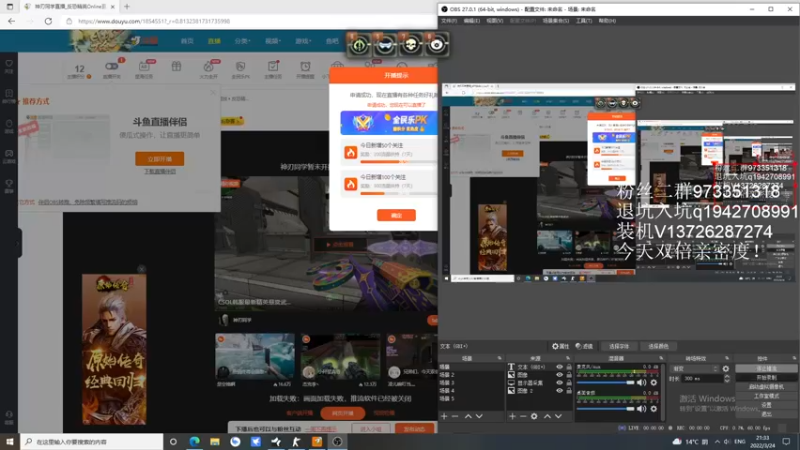Image resolution: width=800 pixels, height=450 pixels.
Task: Click the trophy icon in Douyu left sidebar
Action: tap(9, 183)
